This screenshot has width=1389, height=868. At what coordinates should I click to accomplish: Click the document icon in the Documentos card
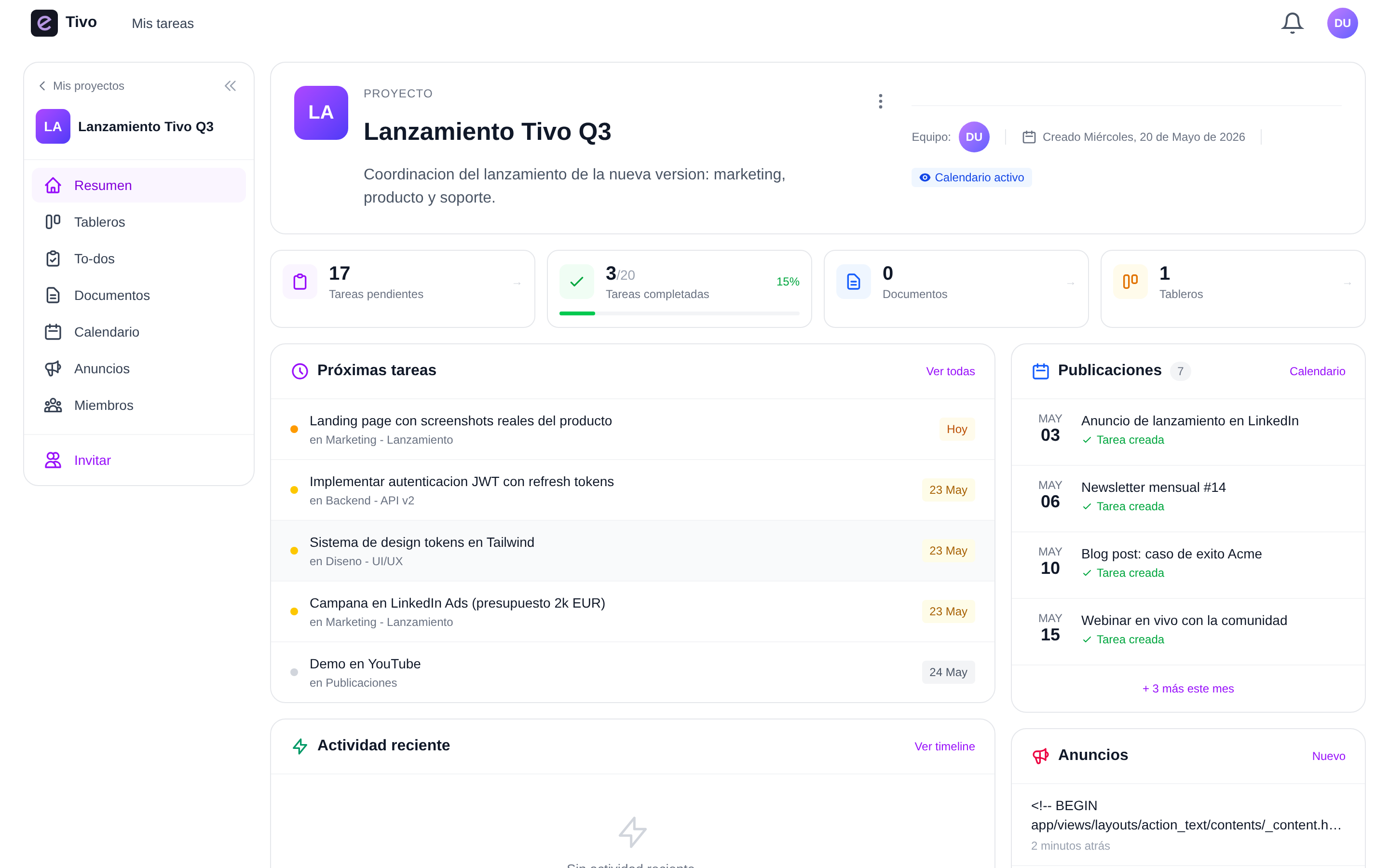[854, 282]
